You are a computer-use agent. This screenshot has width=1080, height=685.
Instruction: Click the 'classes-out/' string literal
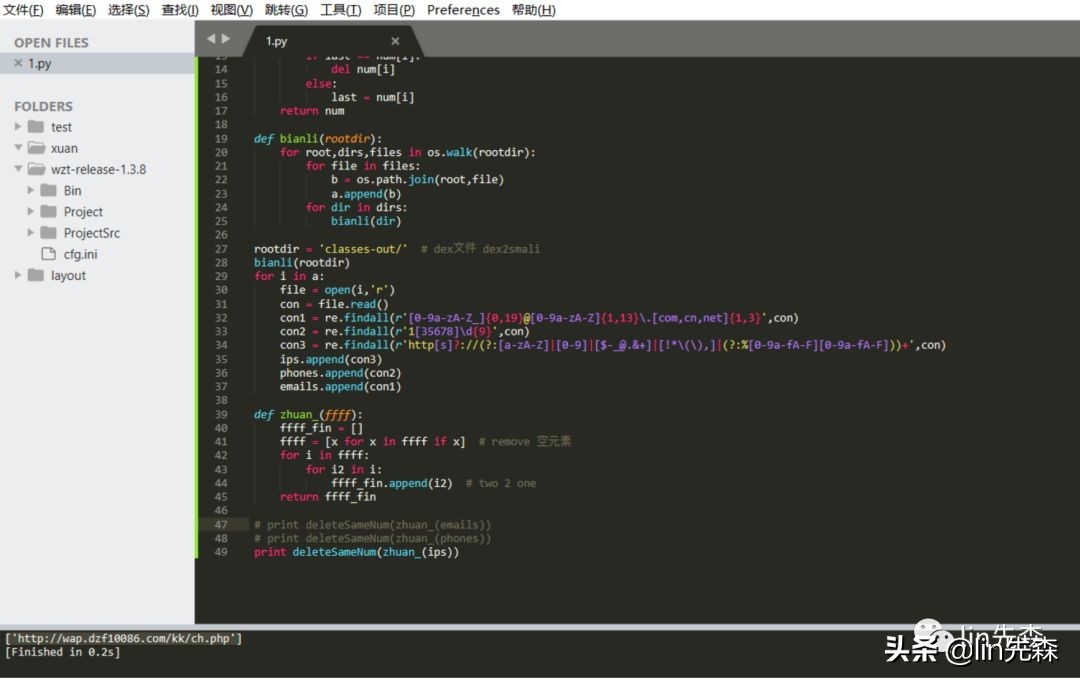(363, 249)
